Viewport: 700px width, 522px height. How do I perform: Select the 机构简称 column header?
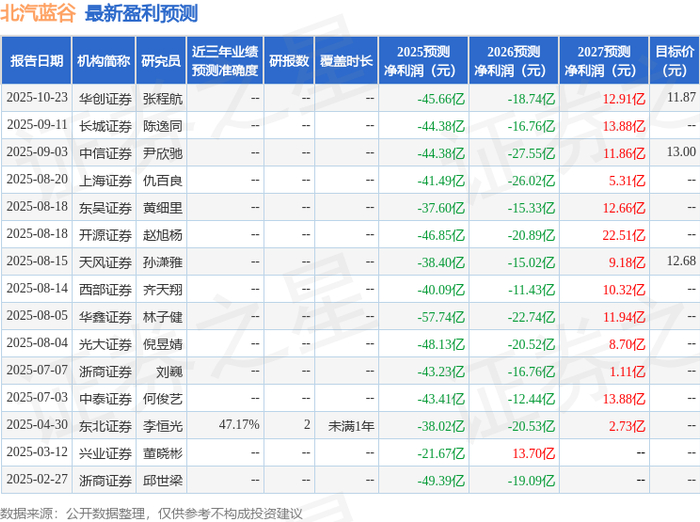pyautogui.click(x=104, y=61)
